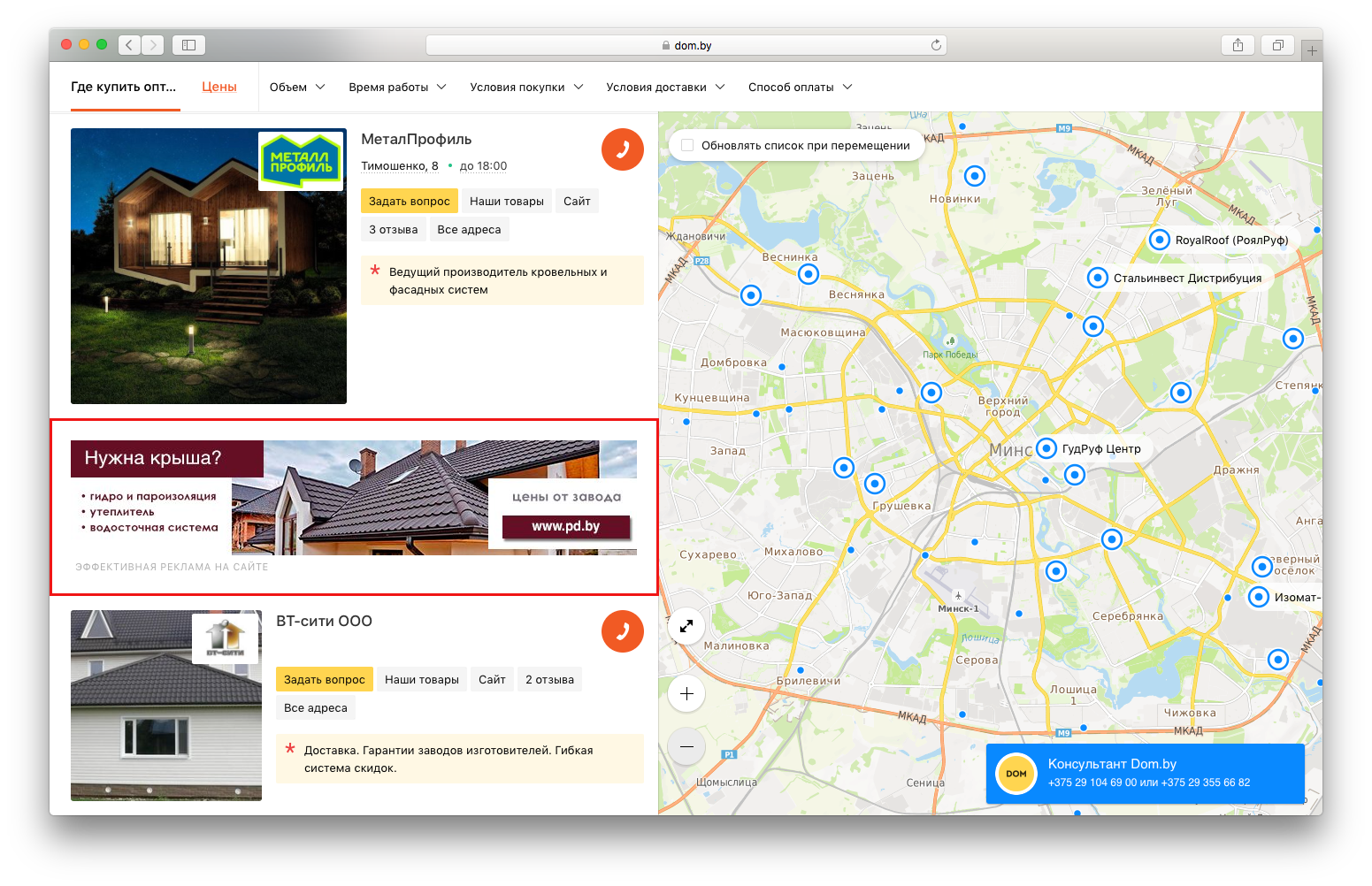Click Задать вопрос for ВТ-сити ООО

point(325,680)
